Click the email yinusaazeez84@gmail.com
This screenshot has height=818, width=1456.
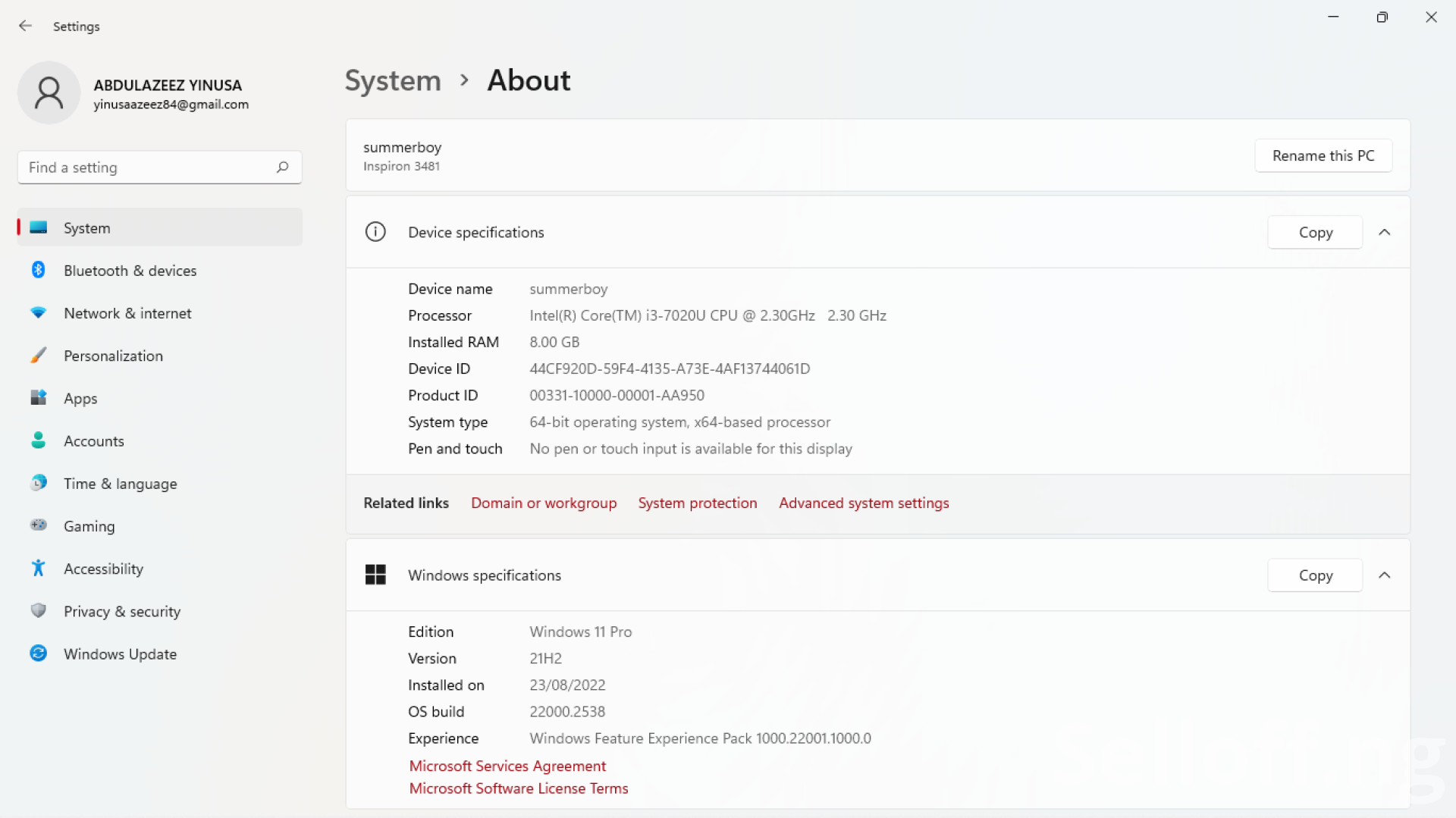tap(171, 105)
